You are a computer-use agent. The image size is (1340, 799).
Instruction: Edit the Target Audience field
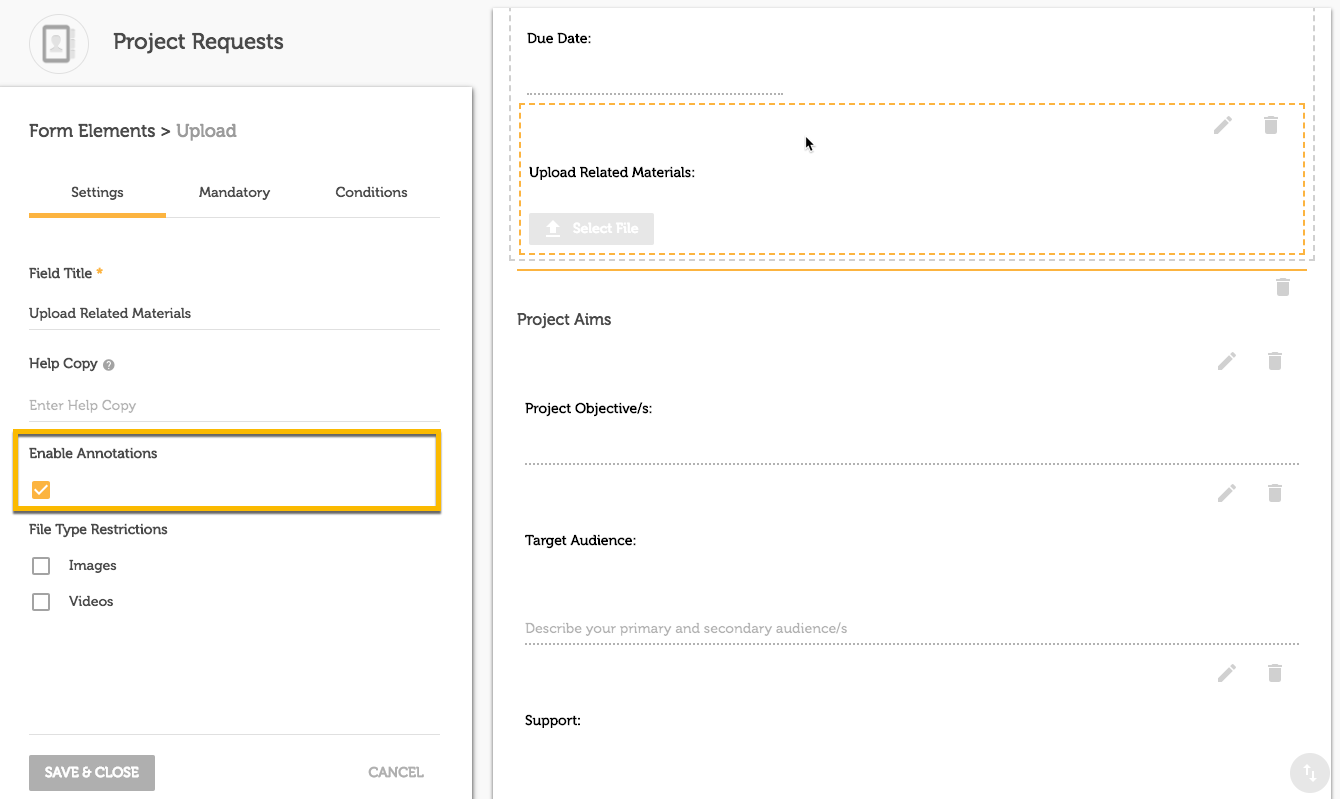tap(1227, 493)
